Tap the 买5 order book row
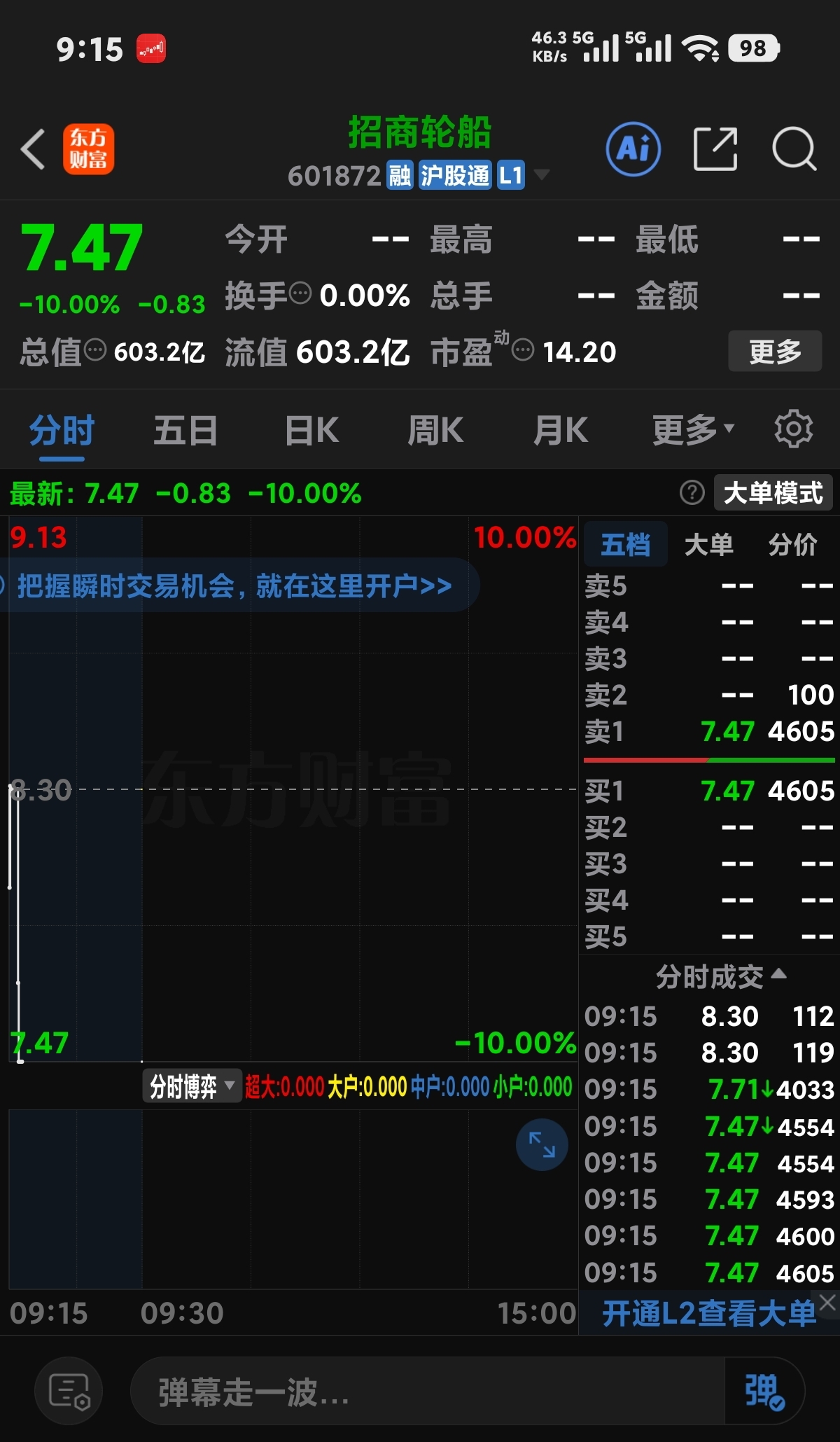Screen dimensions: 840x1442 (x=709, y=936)
